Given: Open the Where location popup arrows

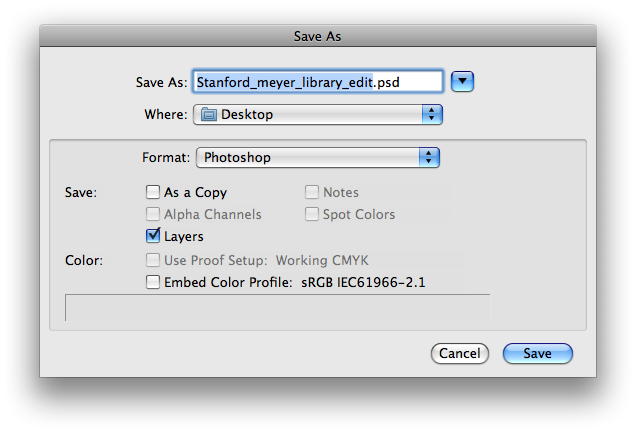Looking at the screenshot, I should tap(432, 114).
